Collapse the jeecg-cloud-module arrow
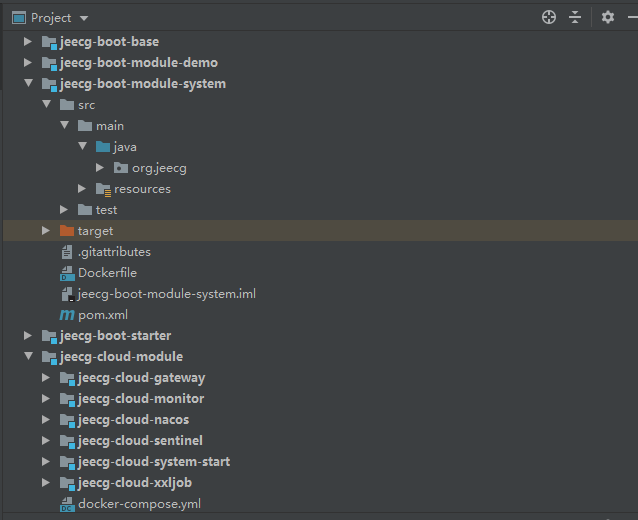The height and width of the screenshot is (520, 638). (29, 357)
